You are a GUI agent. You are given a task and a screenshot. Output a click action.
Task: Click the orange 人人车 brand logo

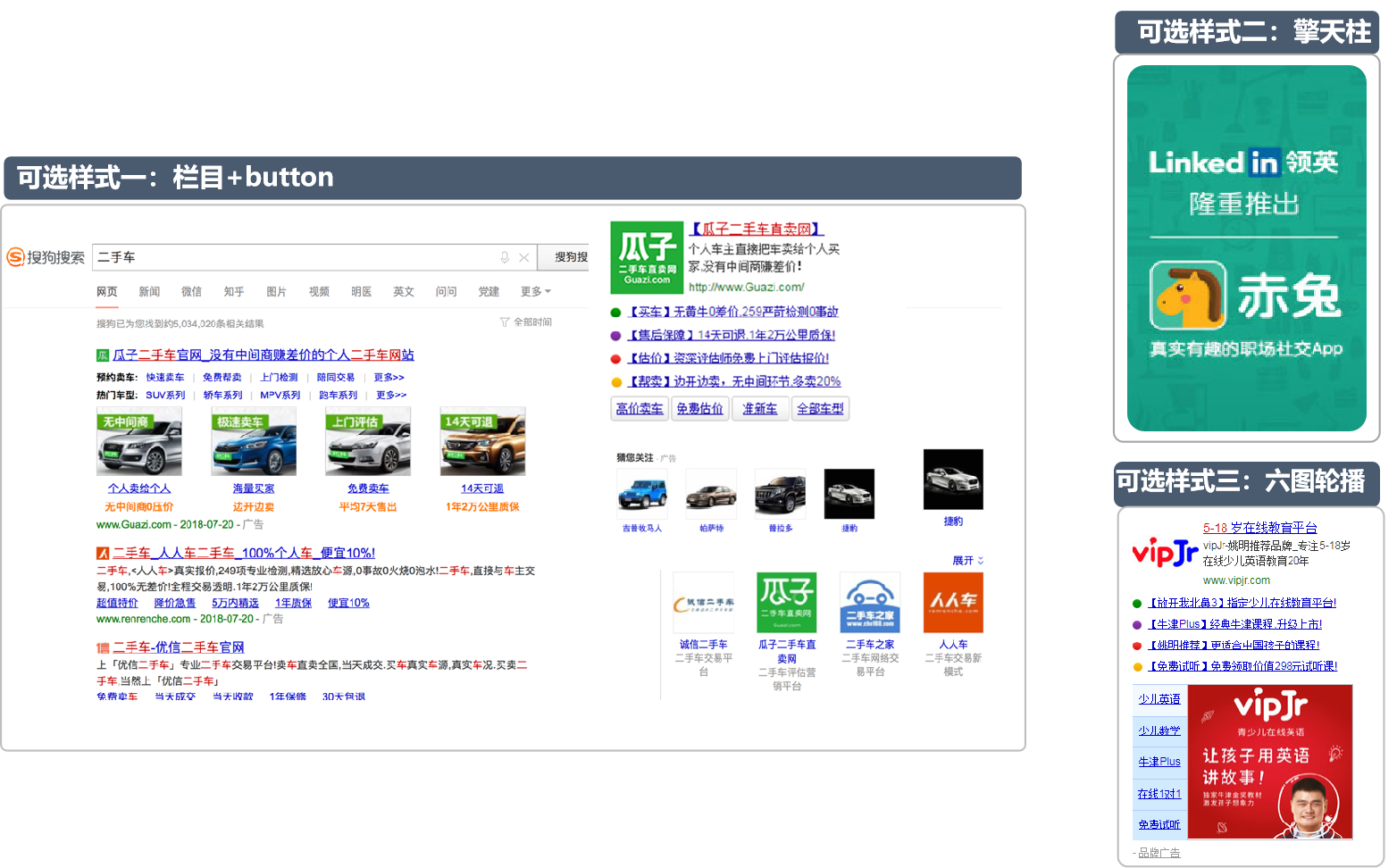pos(952,602)
